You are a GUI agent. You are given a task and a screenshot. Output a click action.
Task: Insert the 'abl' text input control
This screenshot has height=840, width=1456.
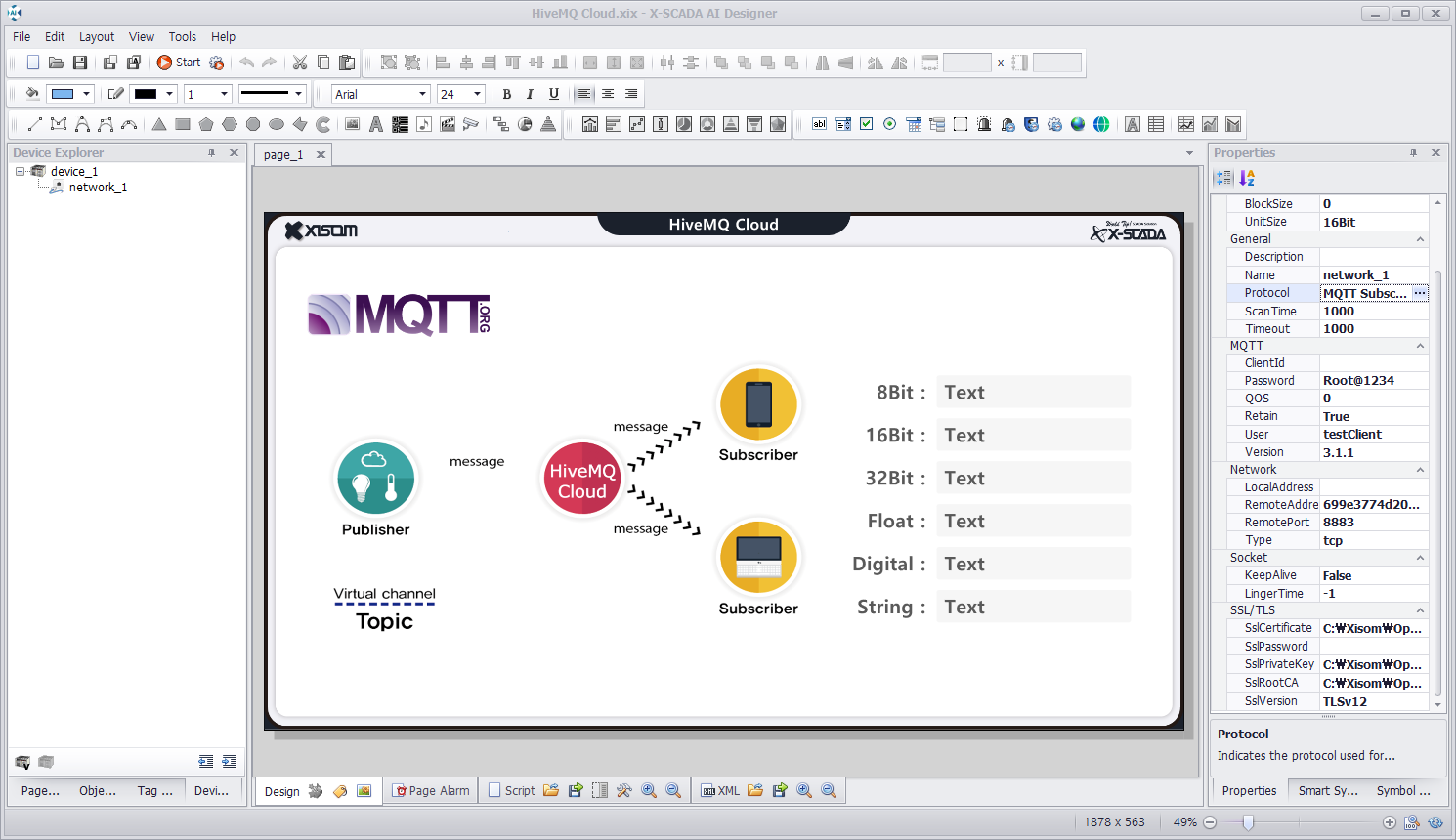[x=820, y=124]
